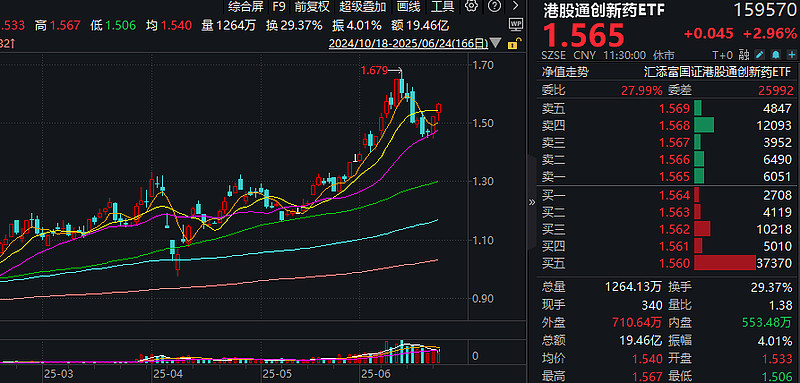This screenshot has width=800, height=383.
Task: Add to watchlist with plus icon
Action: (x=791, y=55)
